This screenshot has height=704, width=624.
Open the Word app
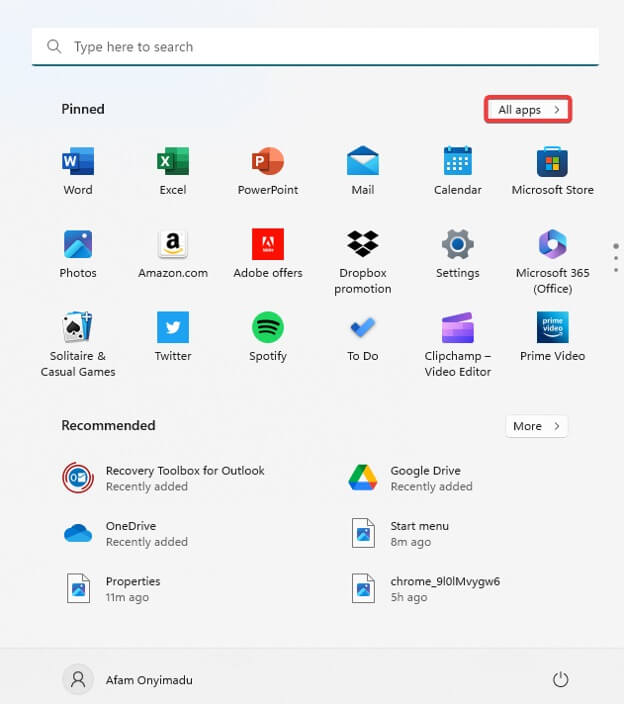click(x=78, y=171)
